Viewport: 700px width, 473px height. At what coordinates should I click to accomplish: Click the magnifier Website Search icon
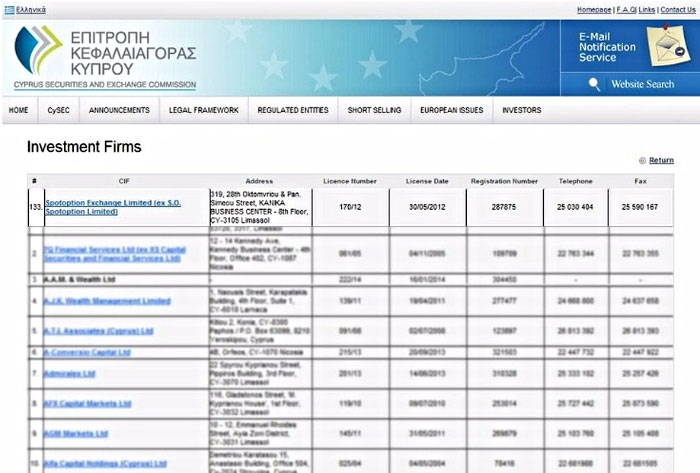(x=594, y=84)
